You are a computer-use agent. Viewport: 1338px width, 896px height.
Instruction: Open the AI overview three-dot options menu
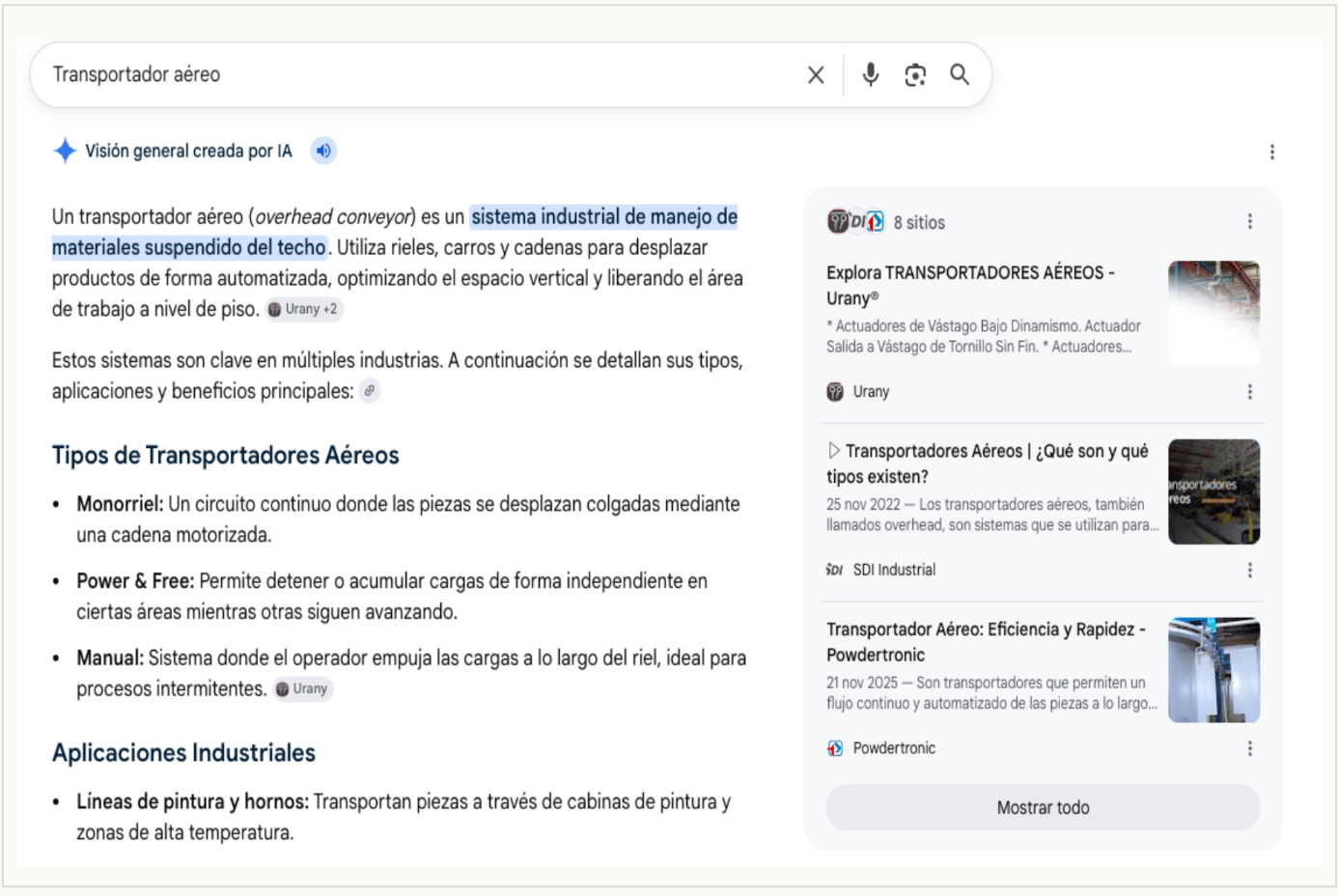coord(1272,152)
